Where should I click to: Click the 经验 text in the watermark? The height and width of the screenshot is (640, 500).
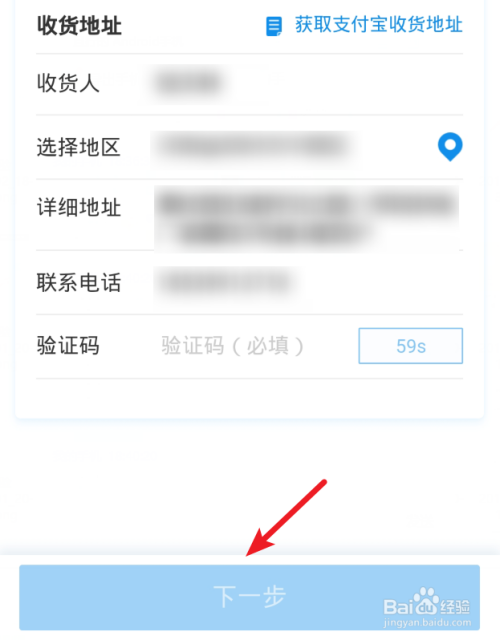455,607
